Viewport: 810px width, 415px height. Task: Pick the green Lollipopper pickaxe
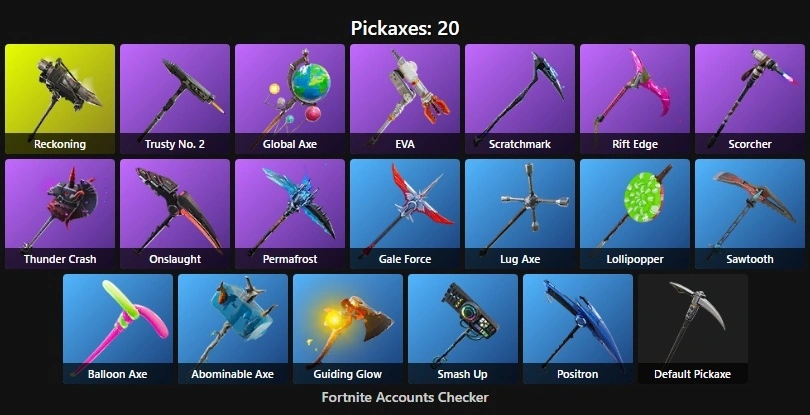(634, 214)
